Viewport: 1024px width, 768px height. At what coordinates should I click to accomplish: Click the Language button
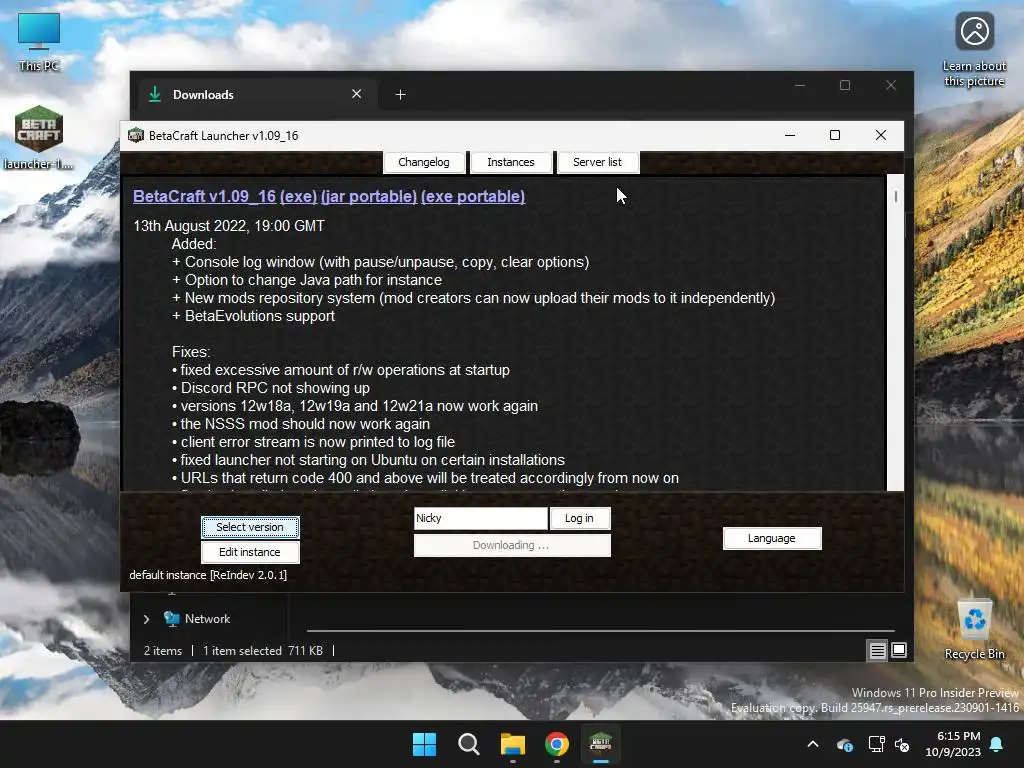pos(772,538)
